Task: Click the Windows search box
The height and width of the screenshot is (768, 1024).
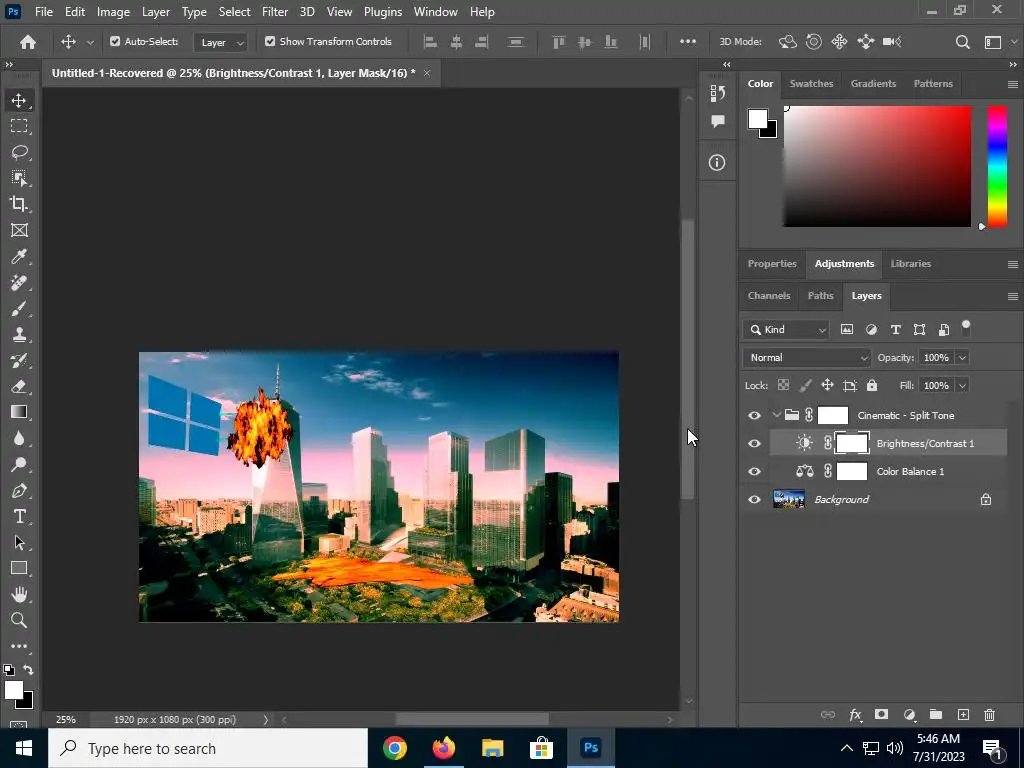Action: tap(208, 748)
